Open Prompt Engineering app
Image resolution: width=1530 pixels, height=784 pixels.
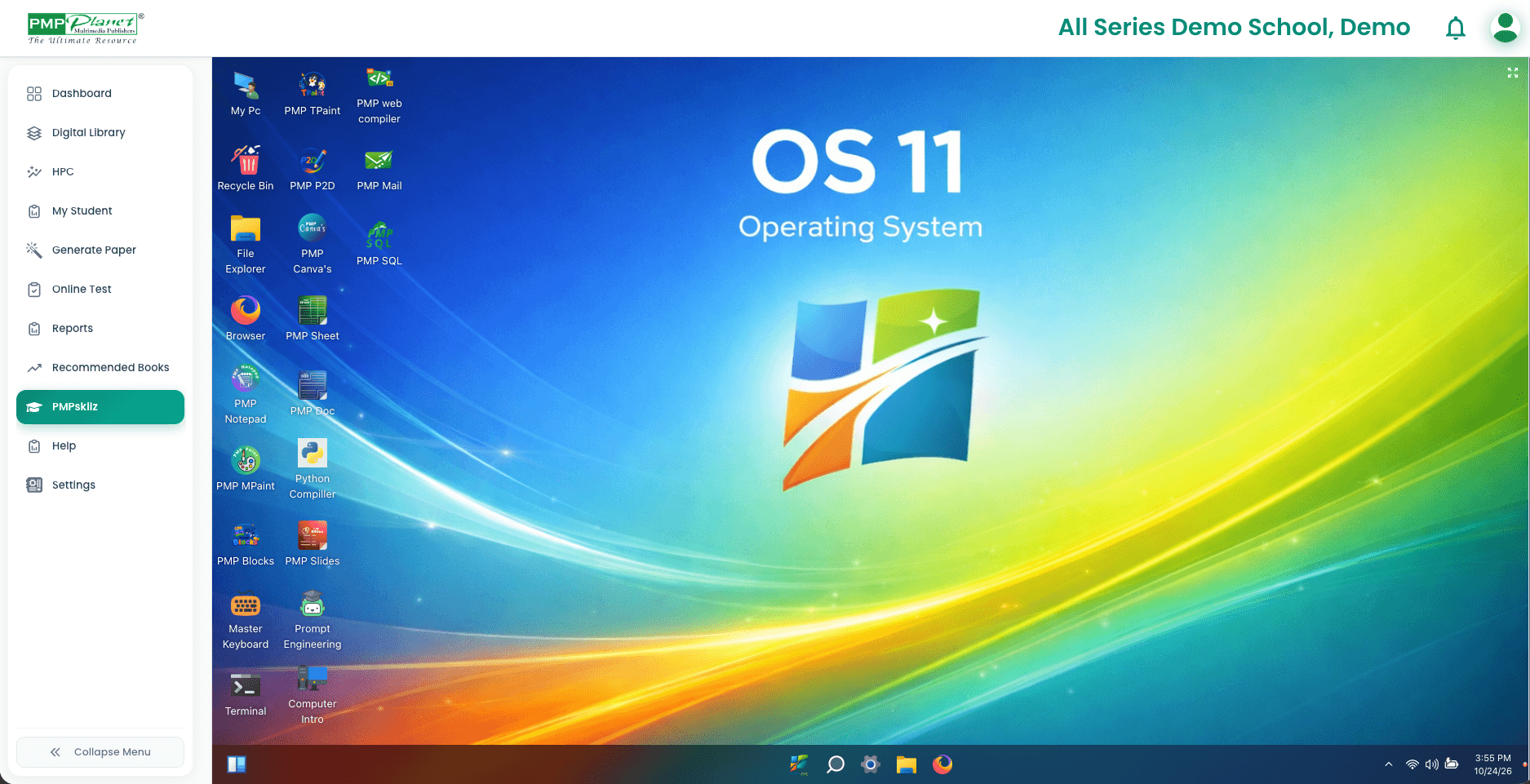(x=313, y=621)
